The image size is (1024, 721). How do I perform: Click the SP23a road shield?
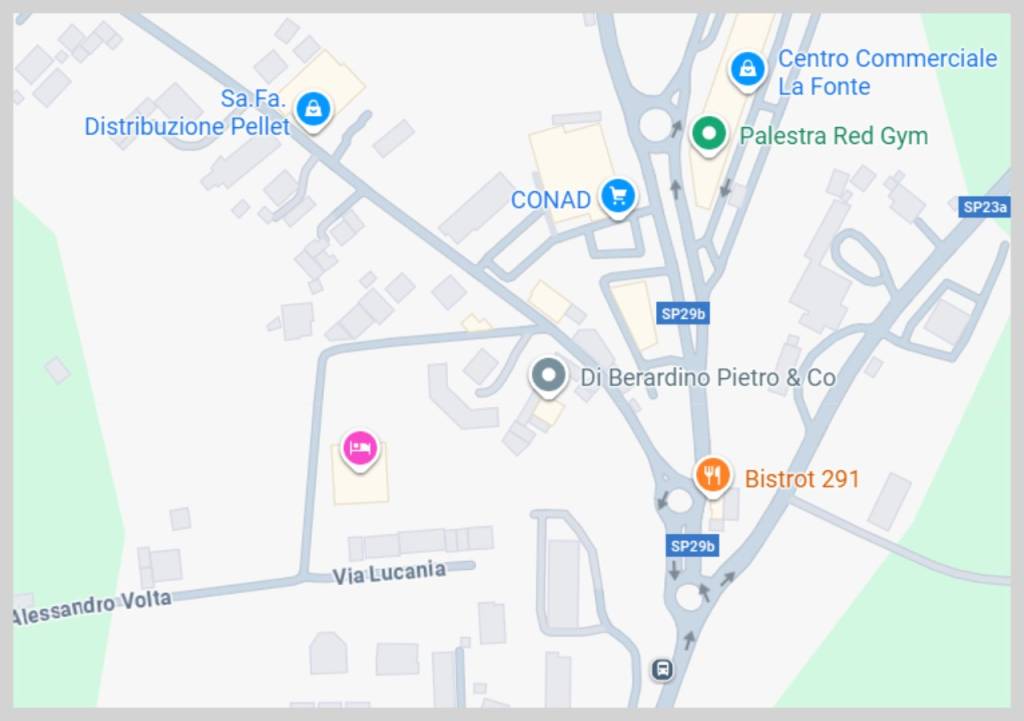[985, 207]
